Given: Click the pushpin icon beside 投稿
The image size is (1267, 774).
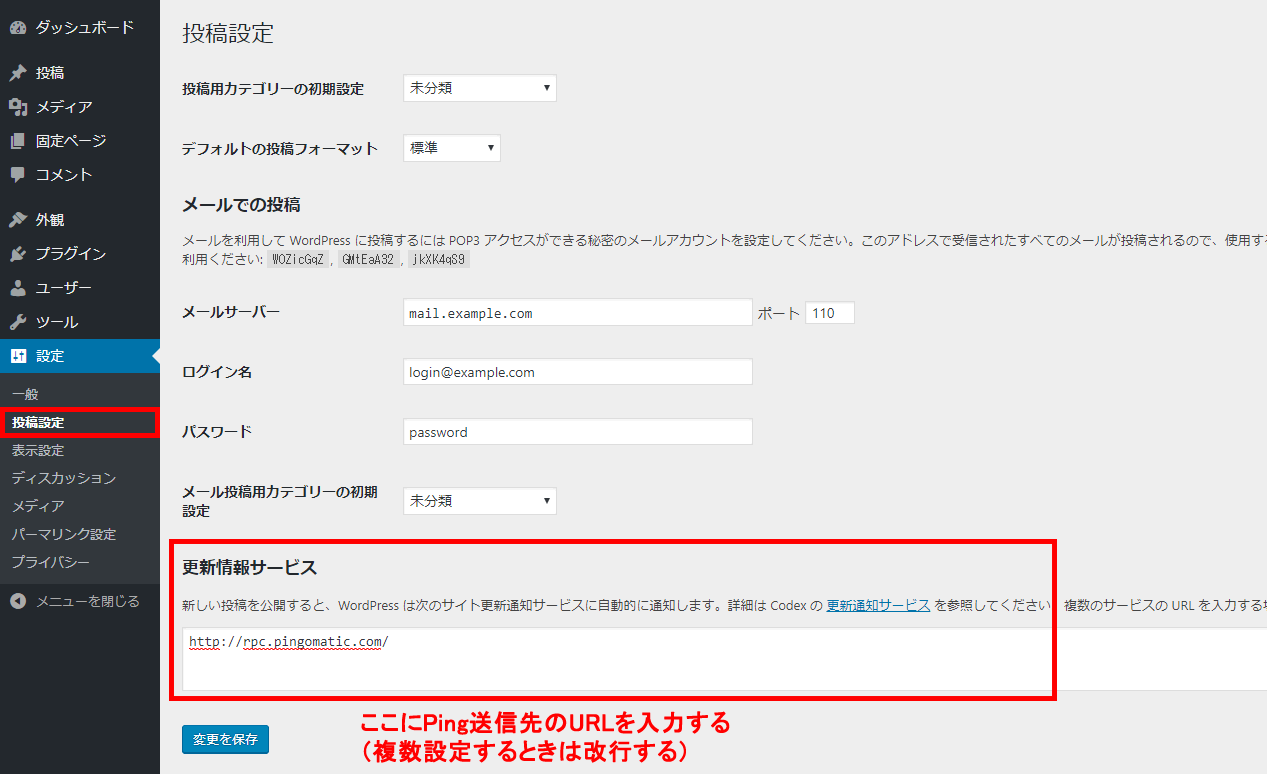Looking at the screenshot, I should click(x=18, y=73).
